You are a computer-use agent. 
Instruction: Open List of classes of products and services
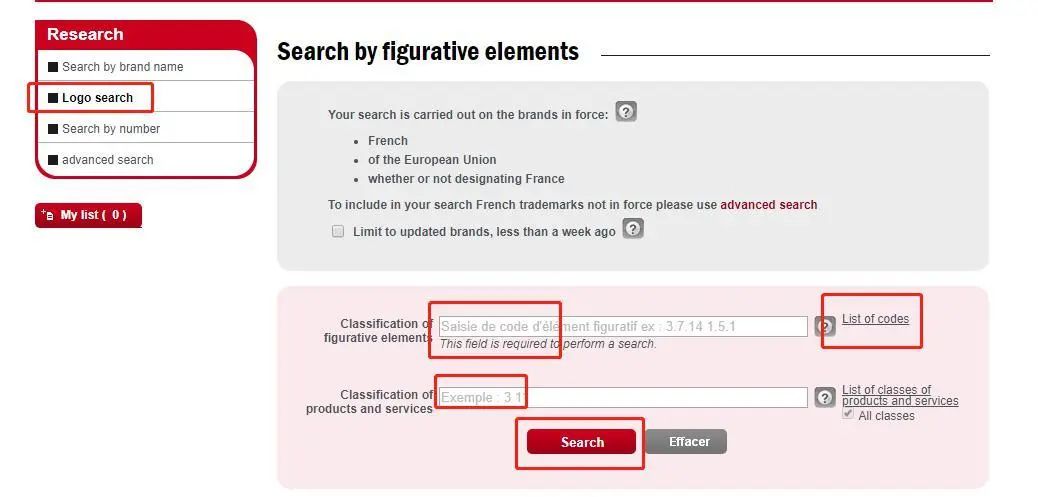[900, 395]
